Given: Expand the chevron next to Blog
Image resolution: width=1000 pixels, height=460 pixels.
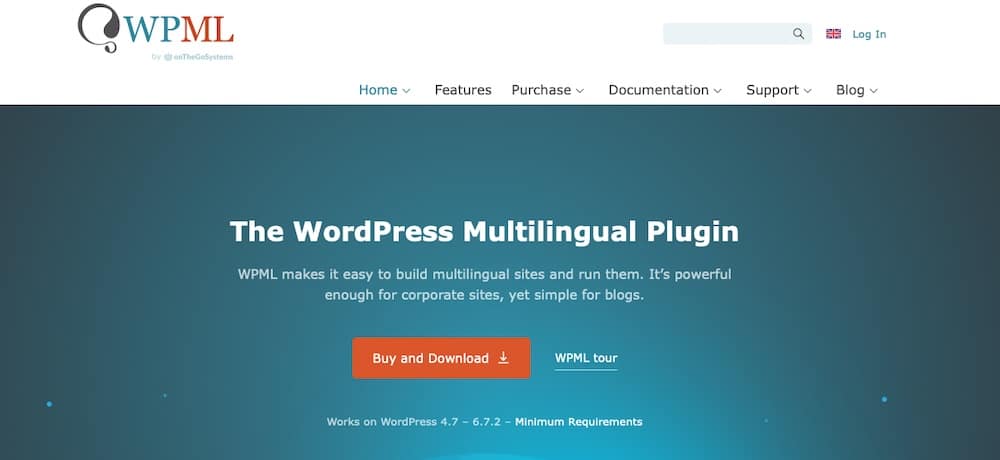Looking at the screenshot, I should coord(874,91).
